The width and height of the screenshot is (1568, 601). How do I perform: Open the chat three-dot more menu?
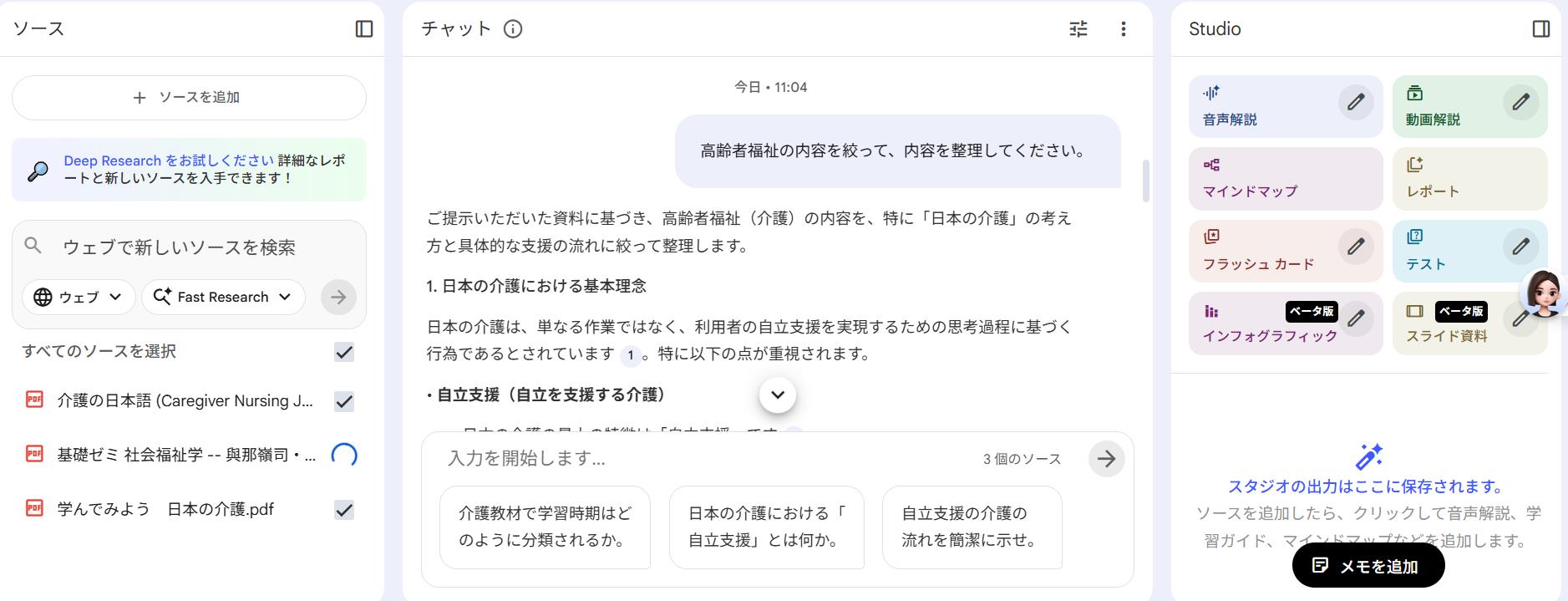tap(1123, 29)
